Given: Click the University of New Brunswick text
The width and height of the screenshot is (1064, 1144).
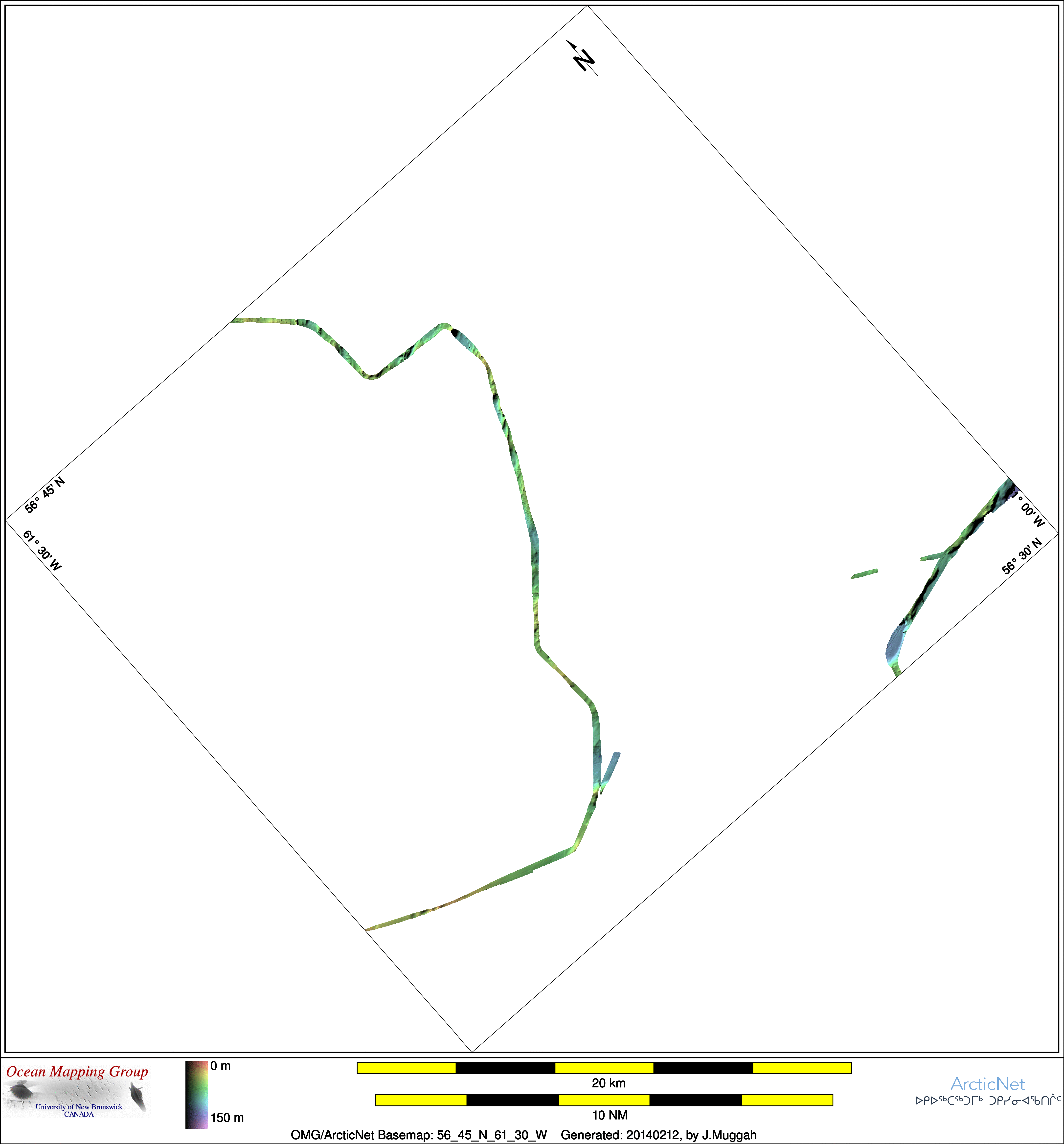Looking at the screenshot, I should coord(79,1107).
